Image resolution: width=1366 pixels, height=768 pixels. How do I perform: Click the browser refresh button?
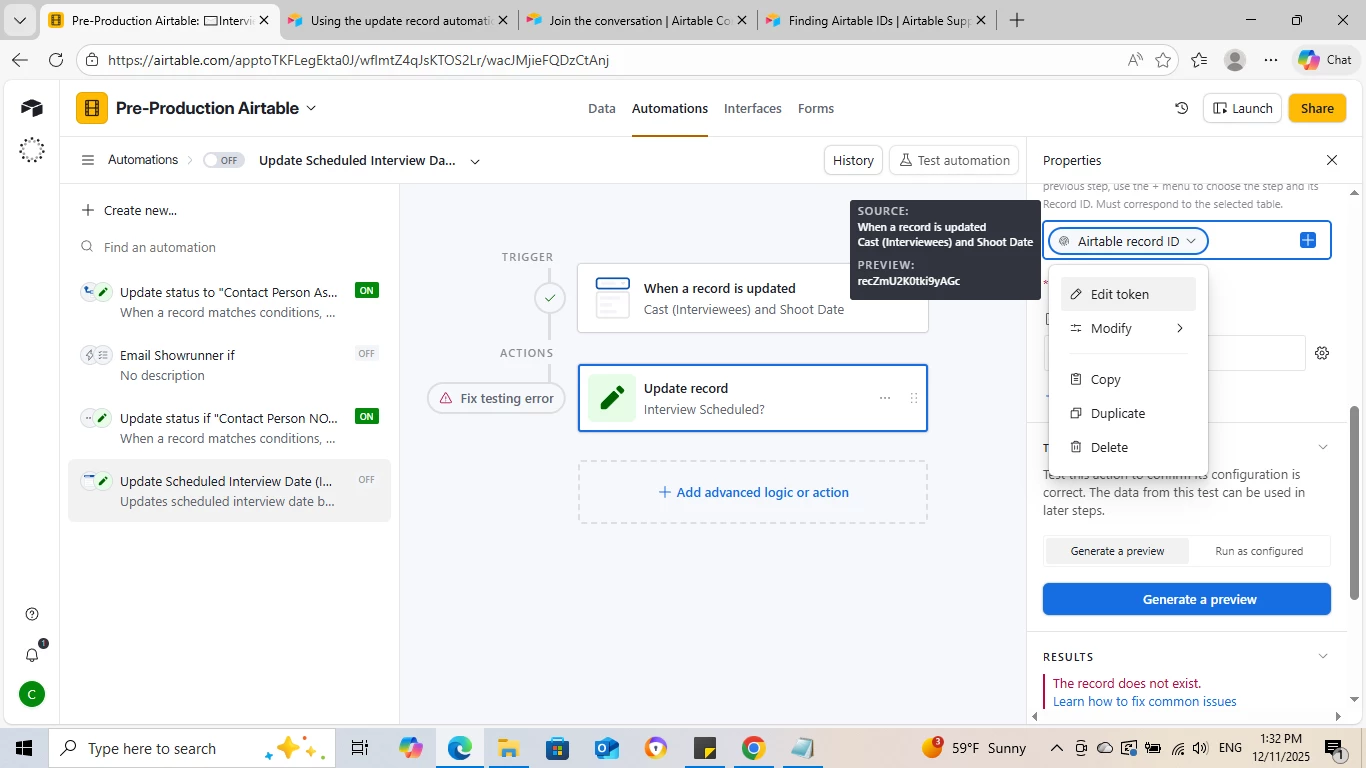pos(56,60)
